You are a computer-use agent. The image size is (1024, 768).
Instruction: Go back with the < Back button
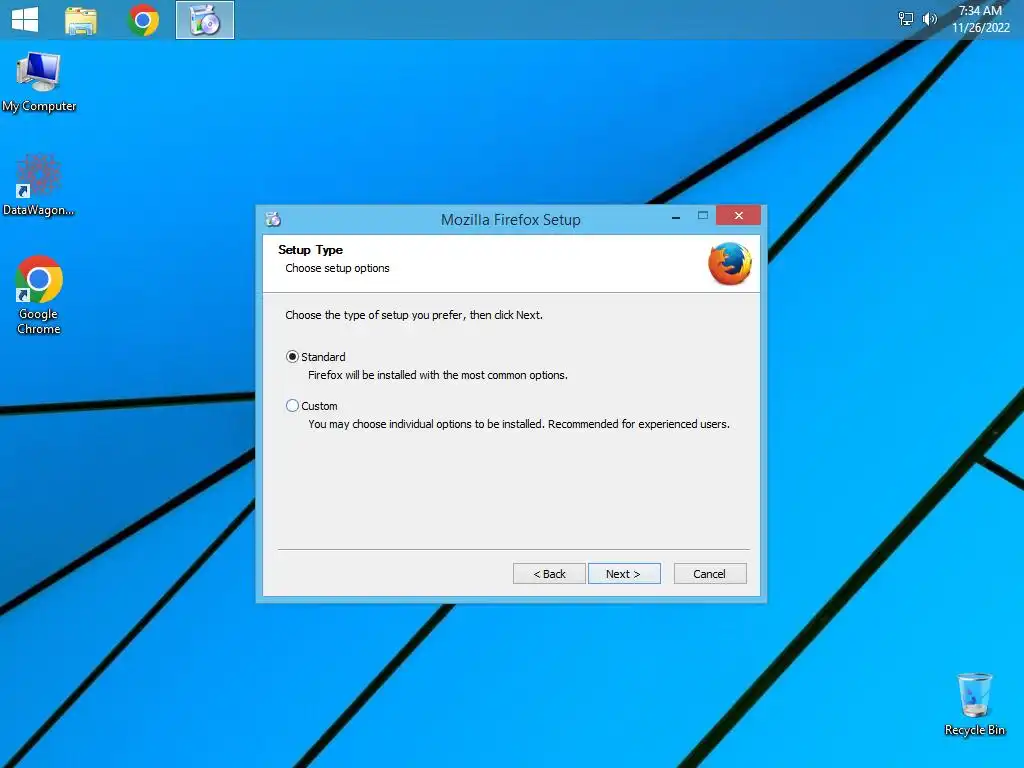point(549,573)
